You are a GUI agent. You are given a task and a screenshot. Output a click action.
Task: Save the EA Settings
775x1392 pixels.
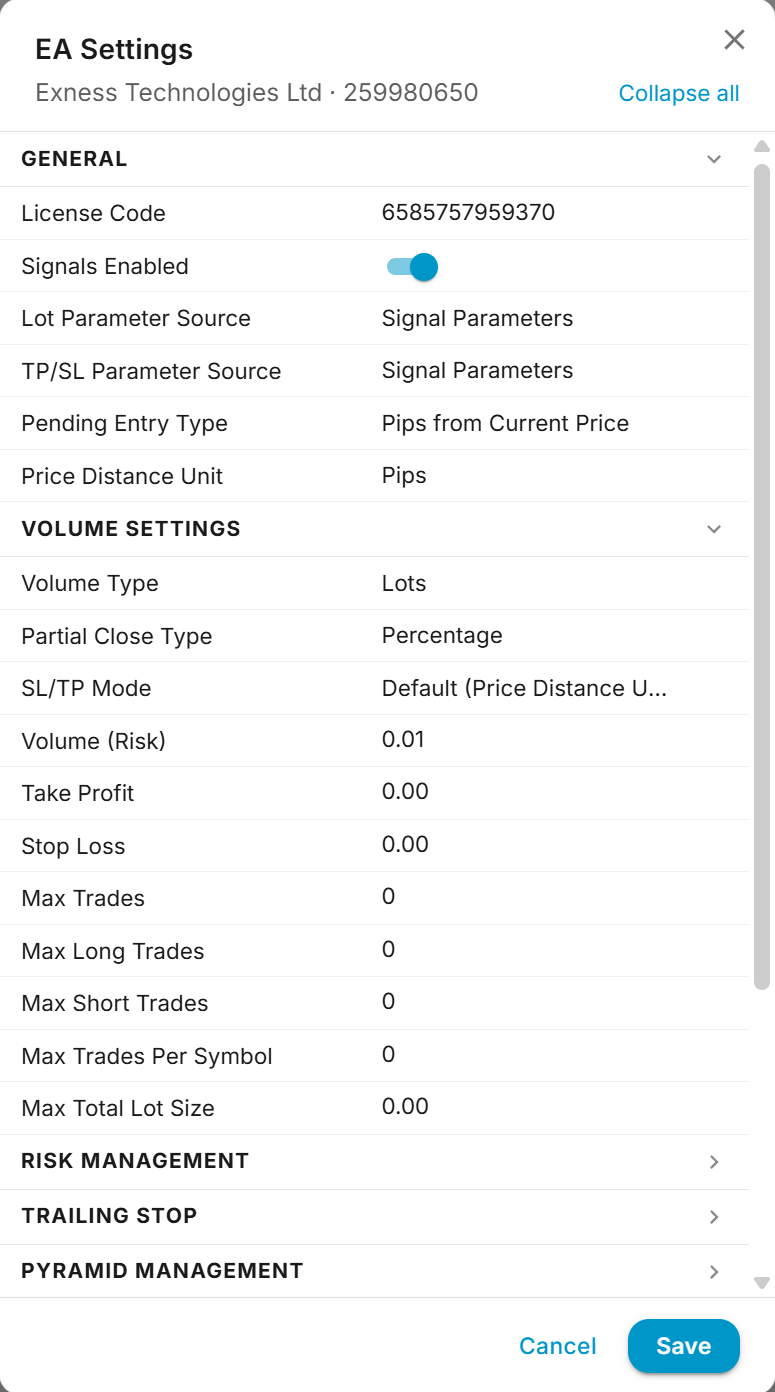click(684, 1346)
